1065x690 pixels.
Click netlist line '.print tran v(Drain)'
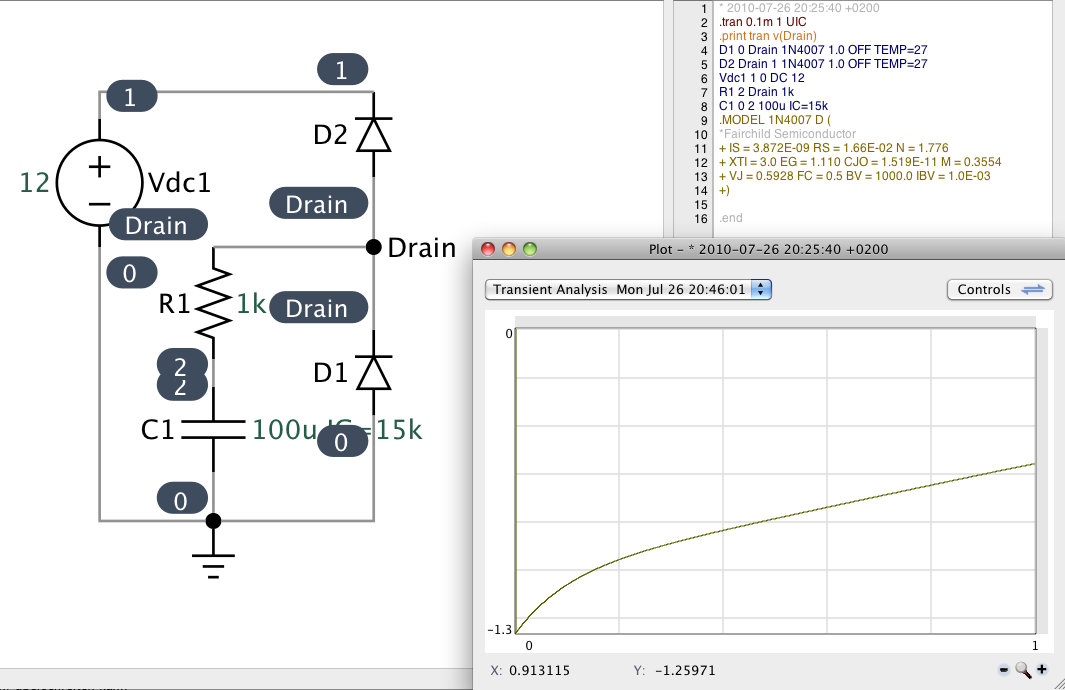click(768, 36)
